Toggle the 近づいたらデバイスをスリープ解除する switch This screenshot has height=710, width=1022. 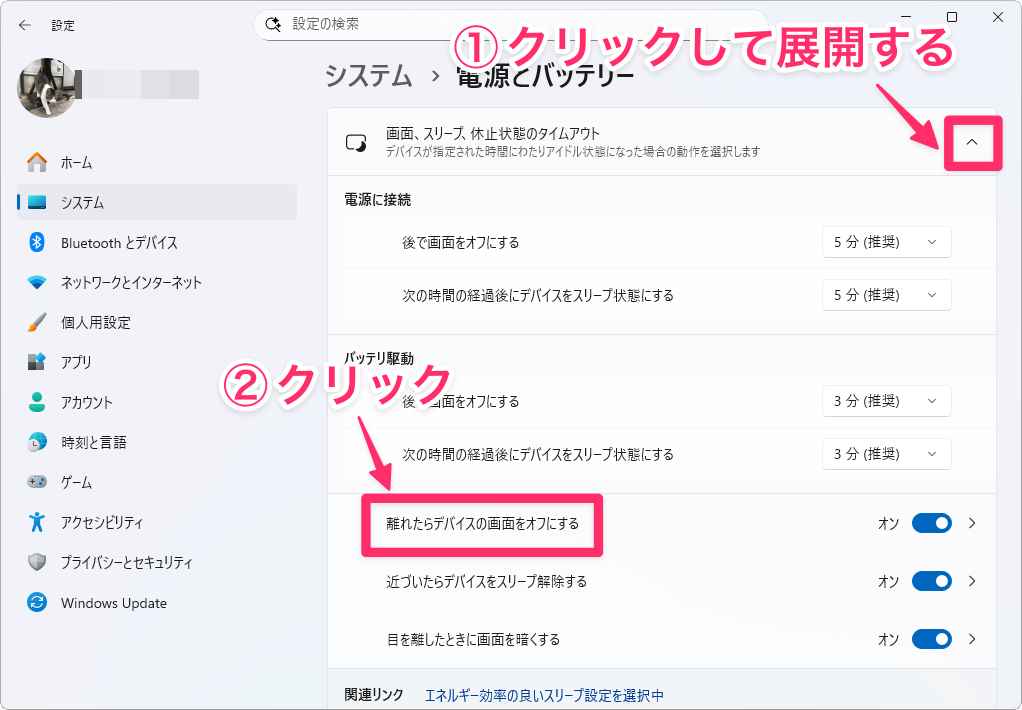[931, 581]
